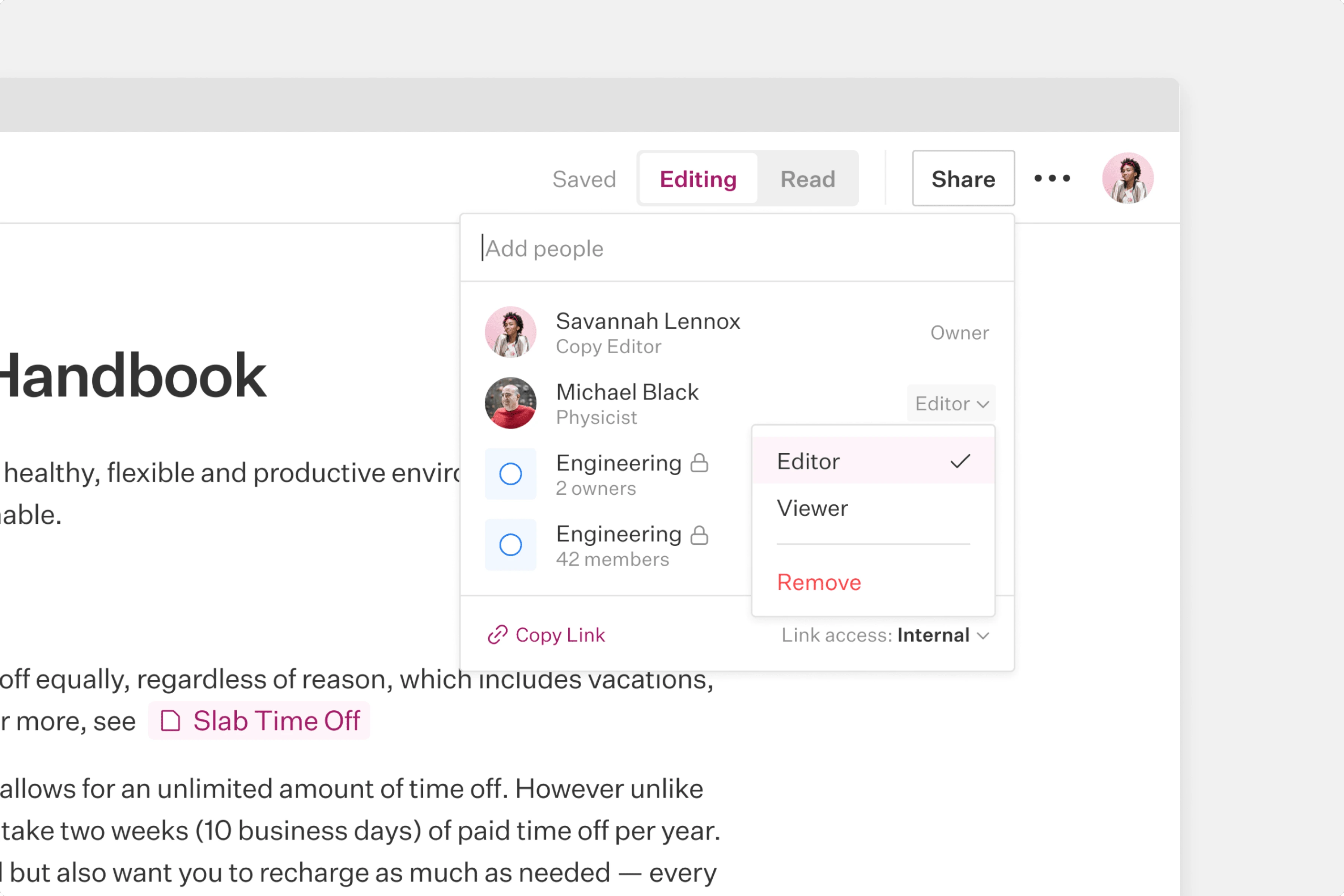1344x896 pixels.
Task: Select Michael Black's avatar photo
Action: point(510,403)
